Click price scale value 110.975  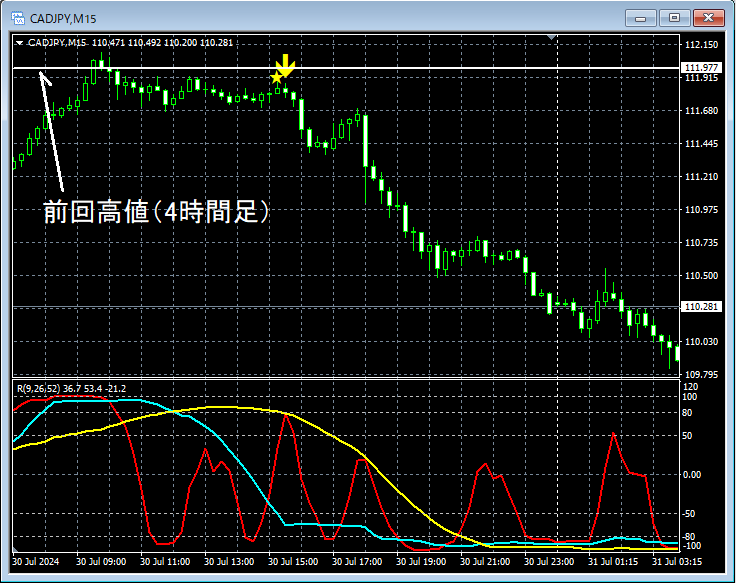pyautogui.click(x=701, y=210)
